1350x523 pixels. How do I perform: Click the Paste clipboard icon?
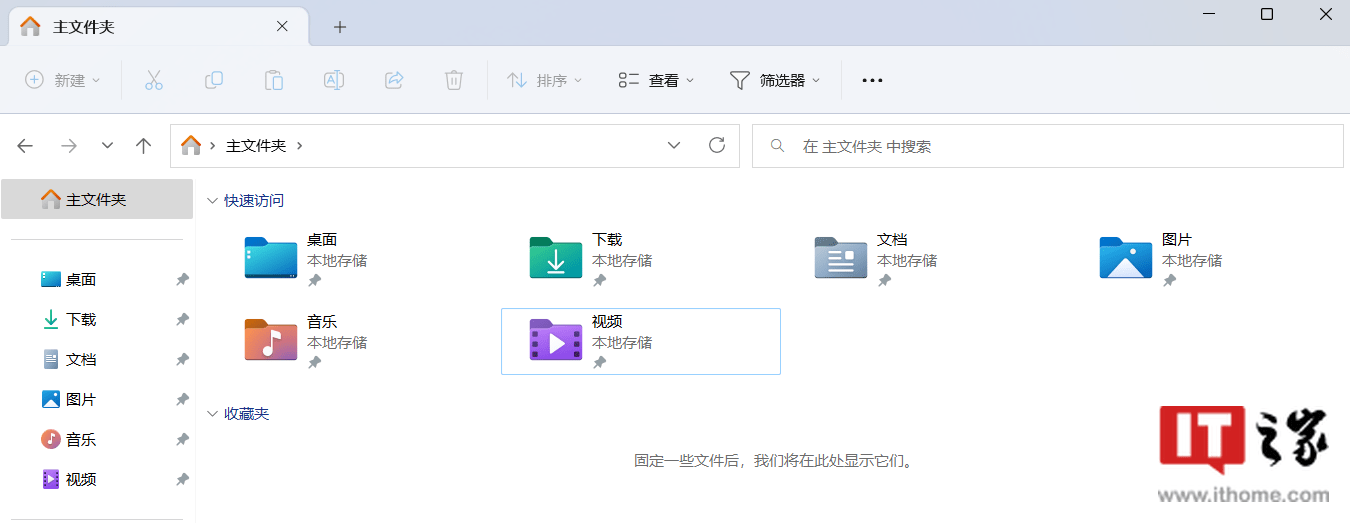274,80
